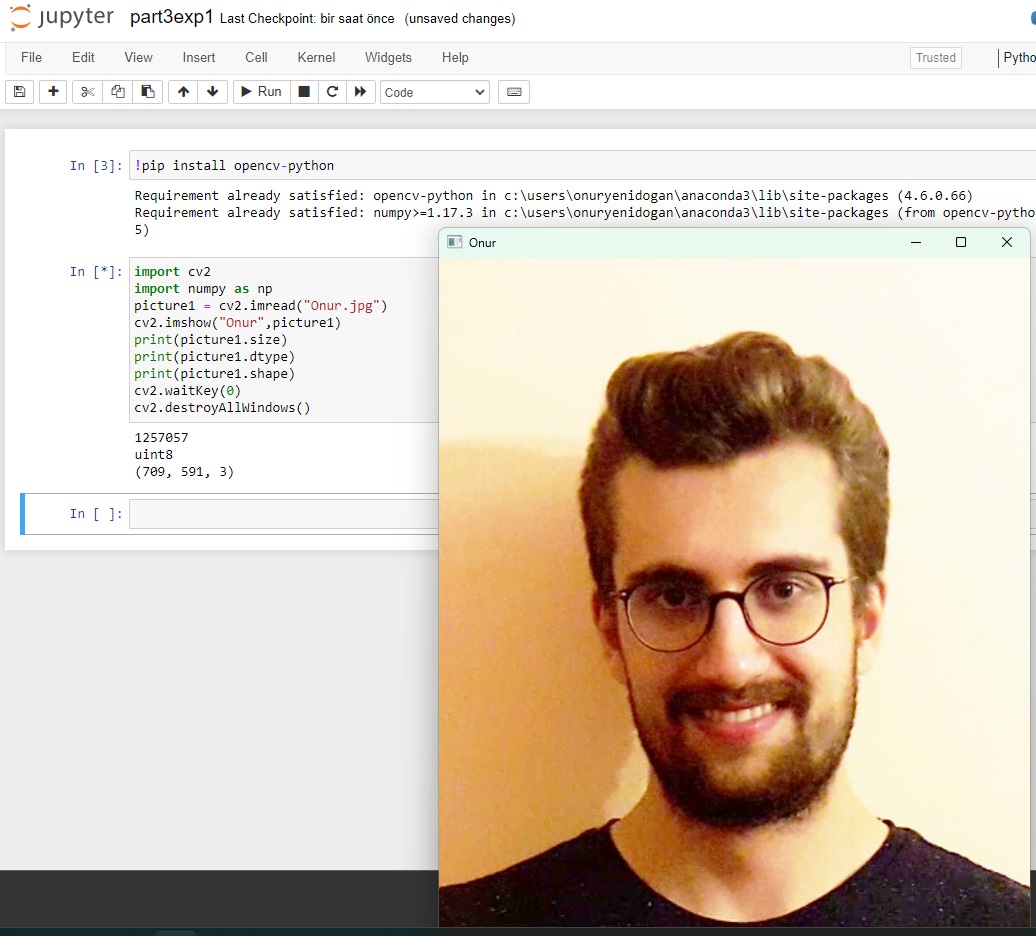Viewport: 1036px width, 936px height.
Task: Click the Jupyter logo
Action: pyautogui.click(x=61, y=17)
